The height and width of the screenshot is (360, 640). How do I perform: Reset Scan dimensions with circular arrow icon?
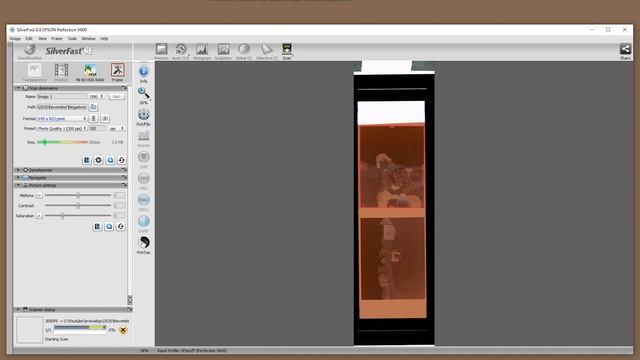tap(122, 160)
